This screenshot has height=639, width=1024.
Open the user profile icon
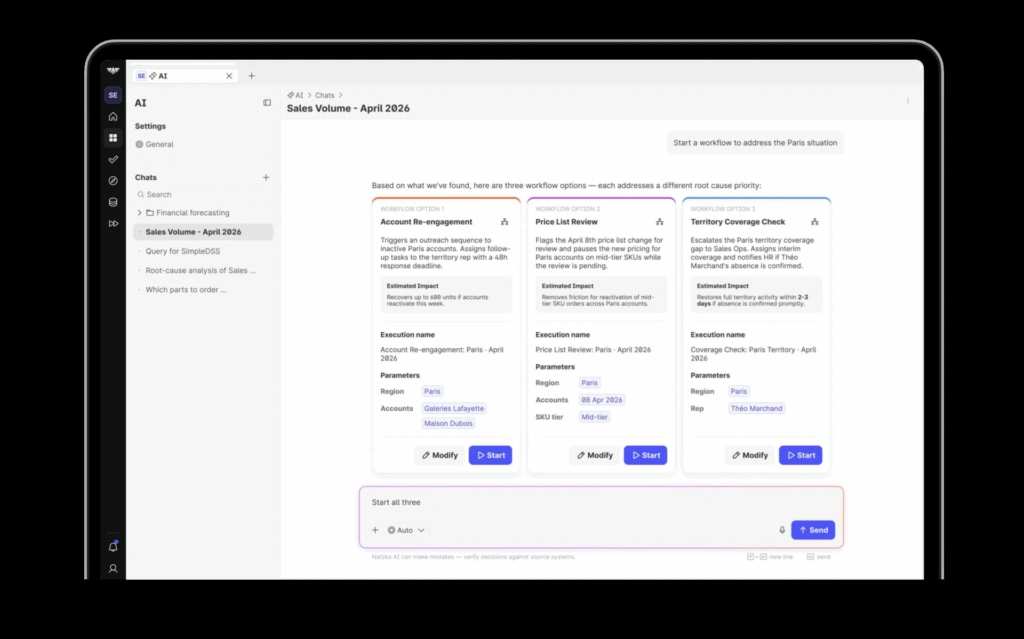(x=113, y=568)
